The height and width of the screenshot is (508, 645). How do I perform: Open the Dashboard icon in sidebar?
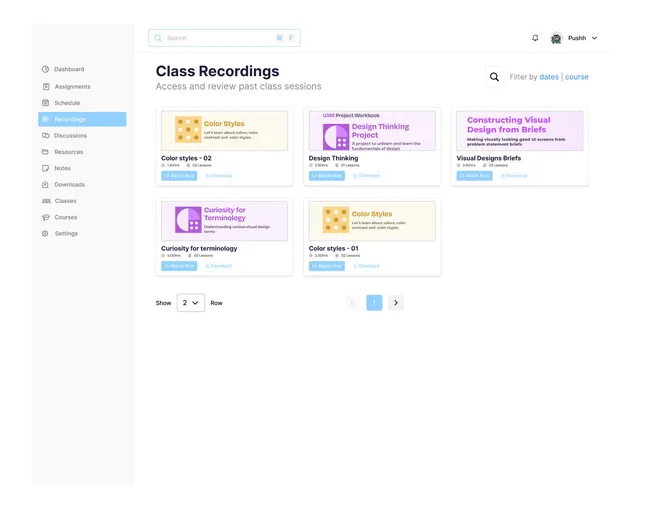(45, 69)
